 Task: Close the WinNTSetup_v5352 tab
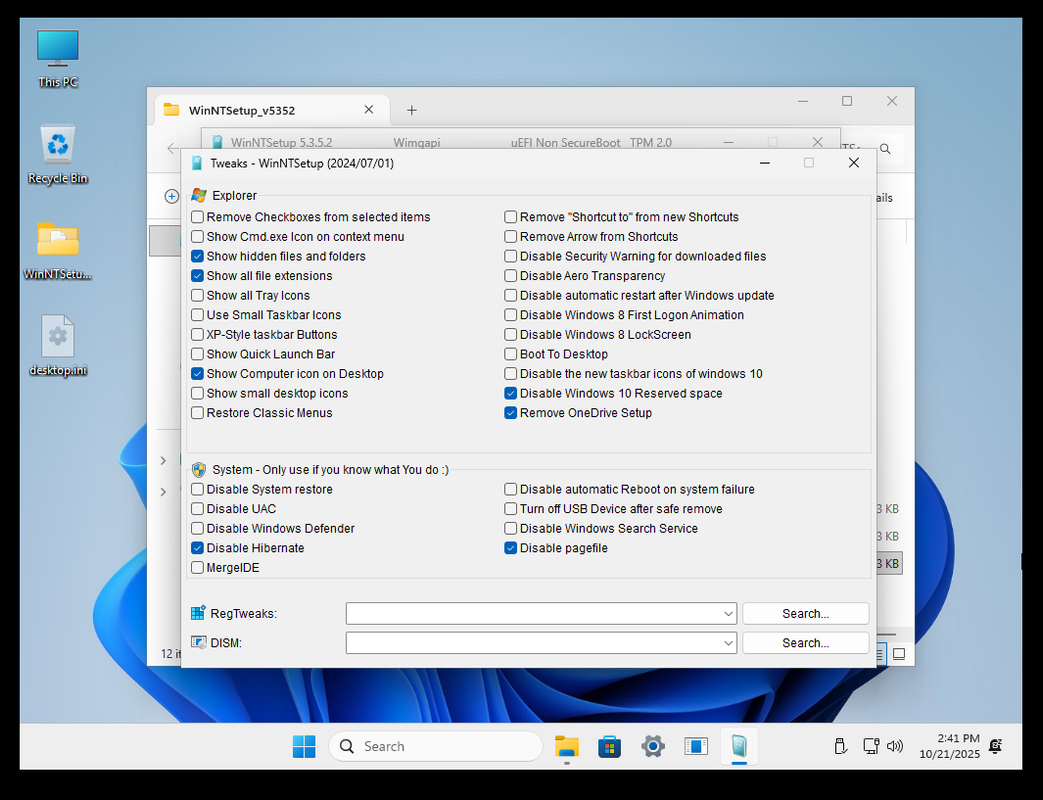pyautogui.click(x=369, y=110)
